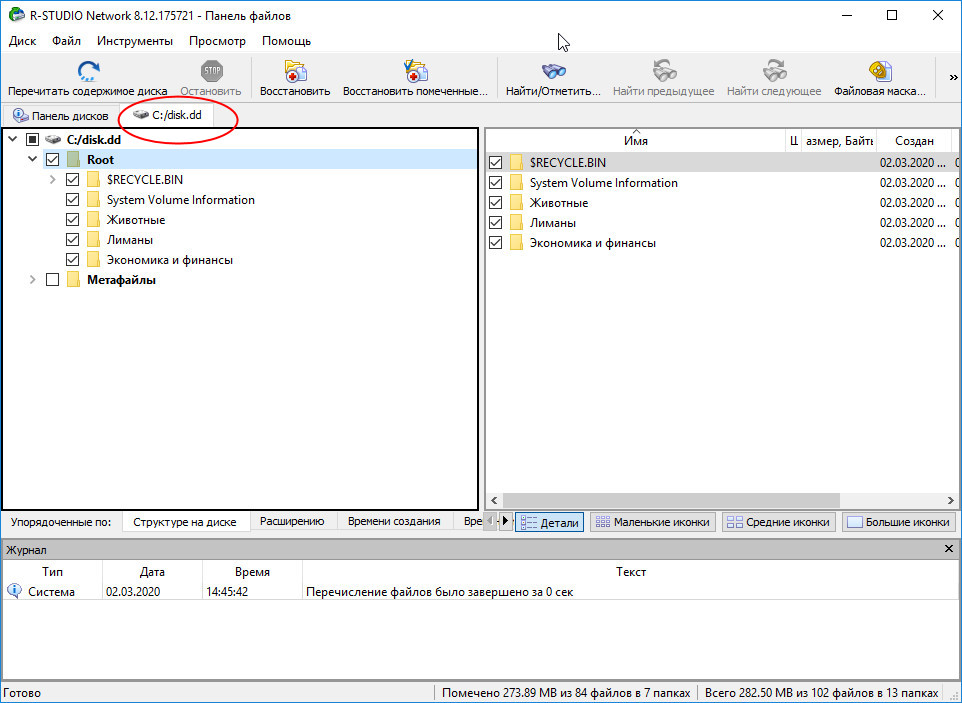
Task: Collapse the Root folder node
Action: [33, 159]
